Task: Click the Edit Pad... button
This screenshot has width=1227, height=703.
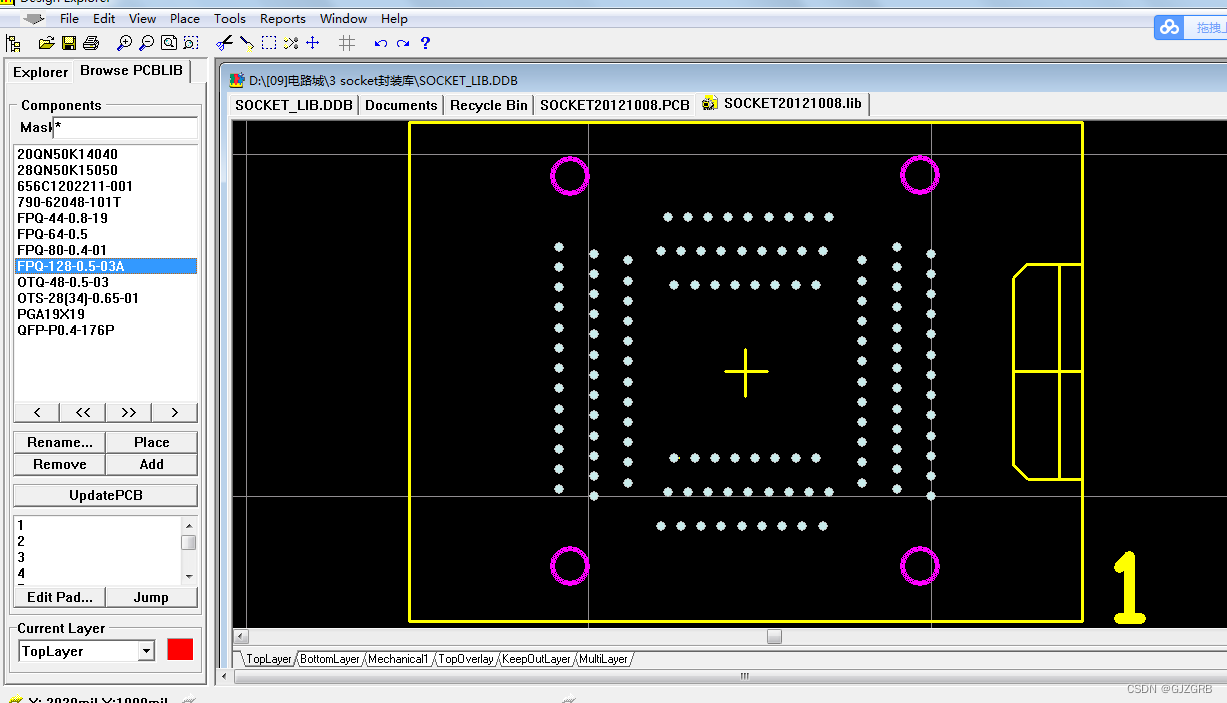Action: [x=60, y=597]
